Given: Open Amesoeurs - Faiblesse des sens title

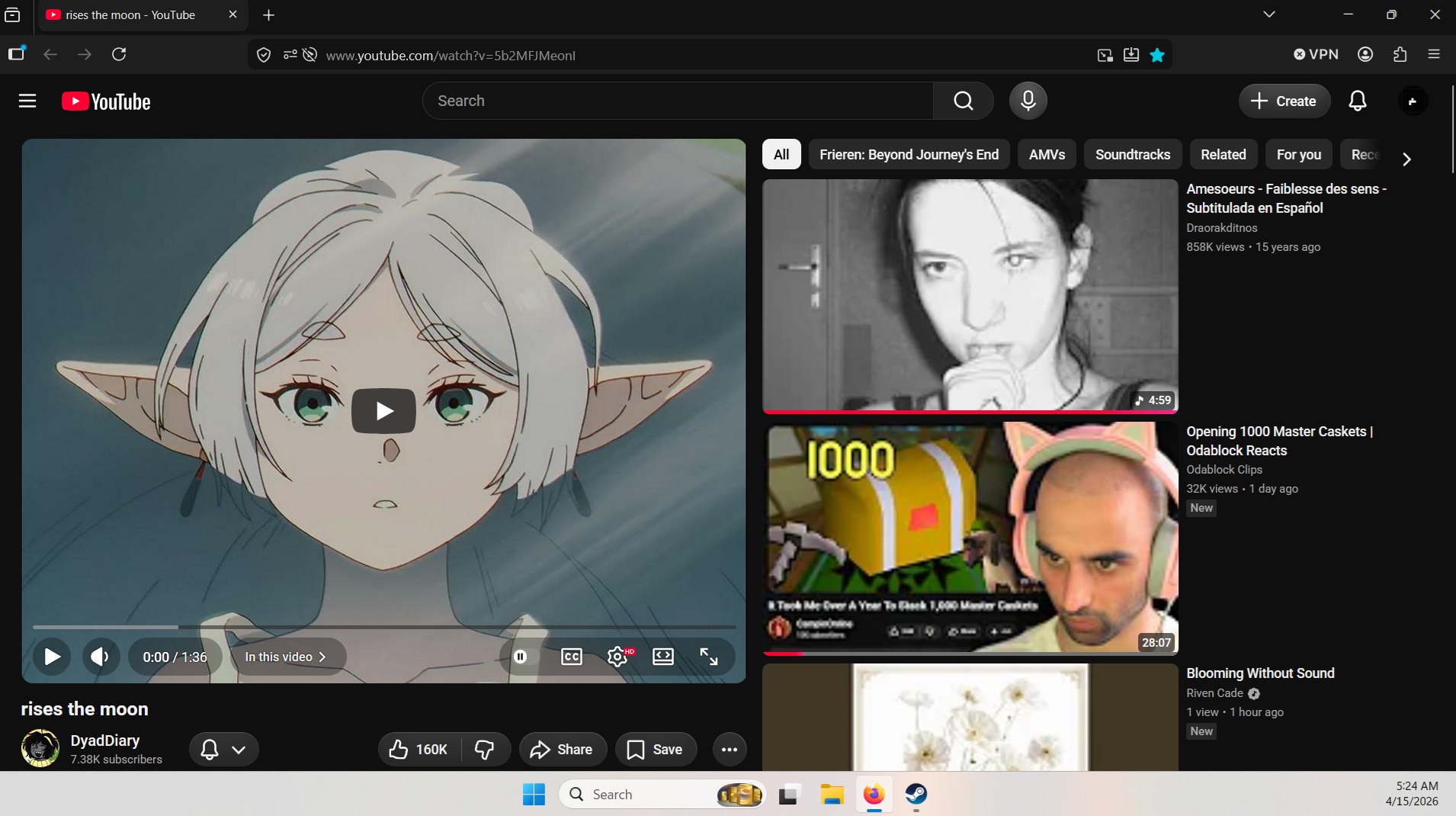Looking at the screenshot, I should (x=1287, y=198).
